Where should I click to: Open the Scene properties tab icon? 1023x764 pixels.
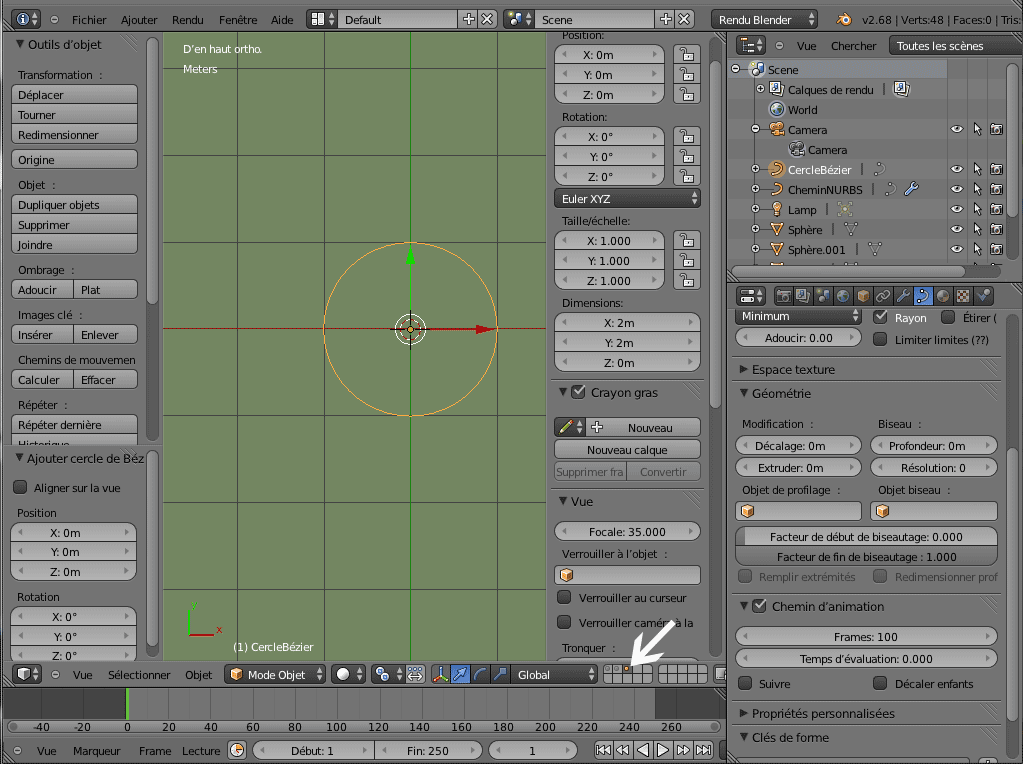click(823, 296)
